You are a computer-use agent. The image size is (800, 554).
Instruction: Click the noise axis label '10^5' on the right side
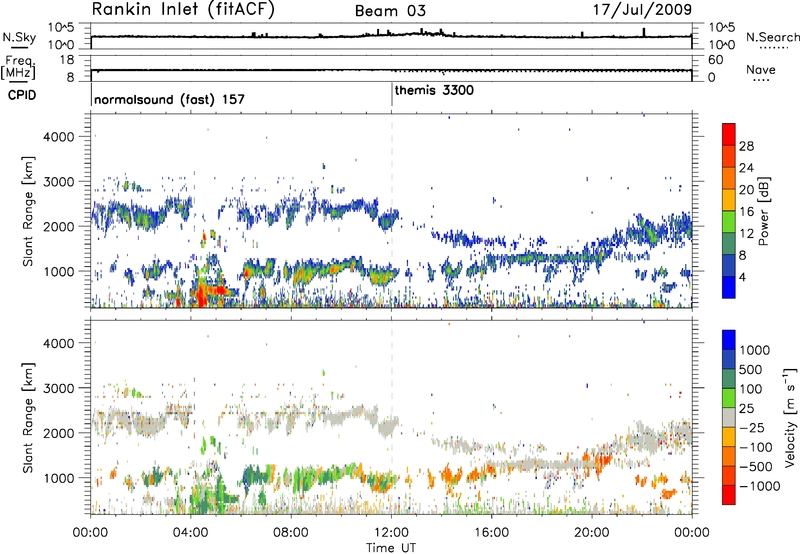722,27
